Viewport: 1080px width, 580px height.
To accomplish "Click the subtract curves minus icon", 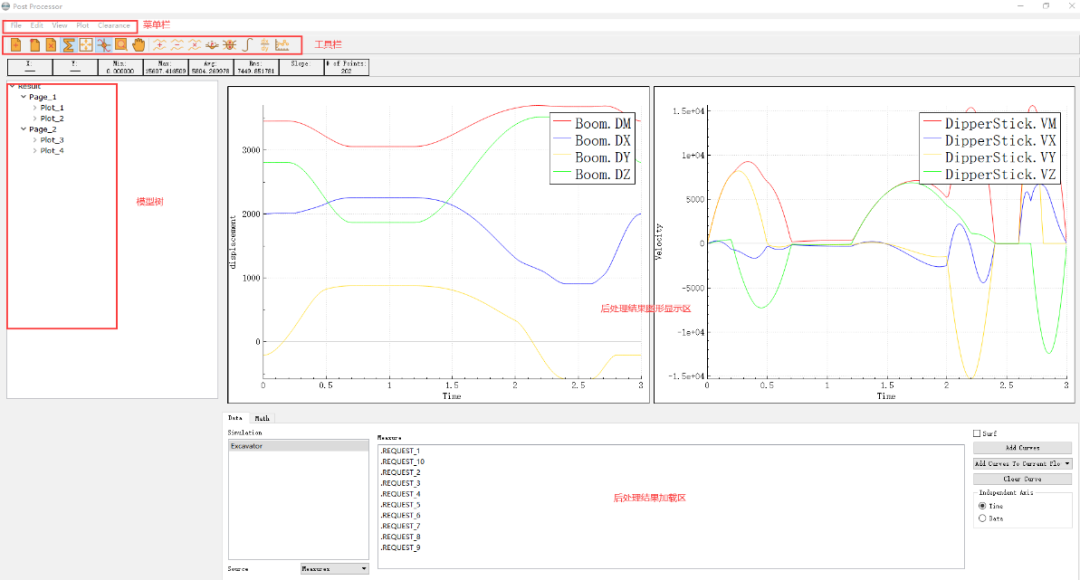I will pos(177,45).
